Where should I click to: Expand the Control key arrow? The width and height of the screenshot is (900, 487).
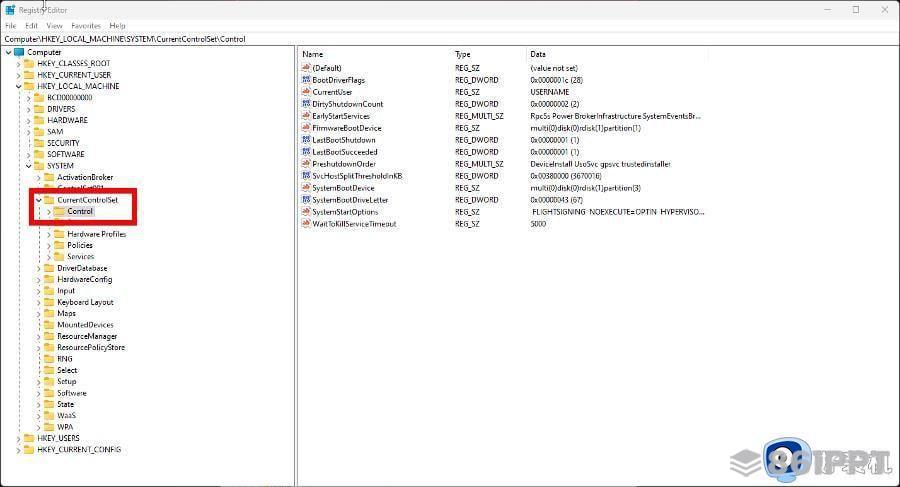[49, 211]
